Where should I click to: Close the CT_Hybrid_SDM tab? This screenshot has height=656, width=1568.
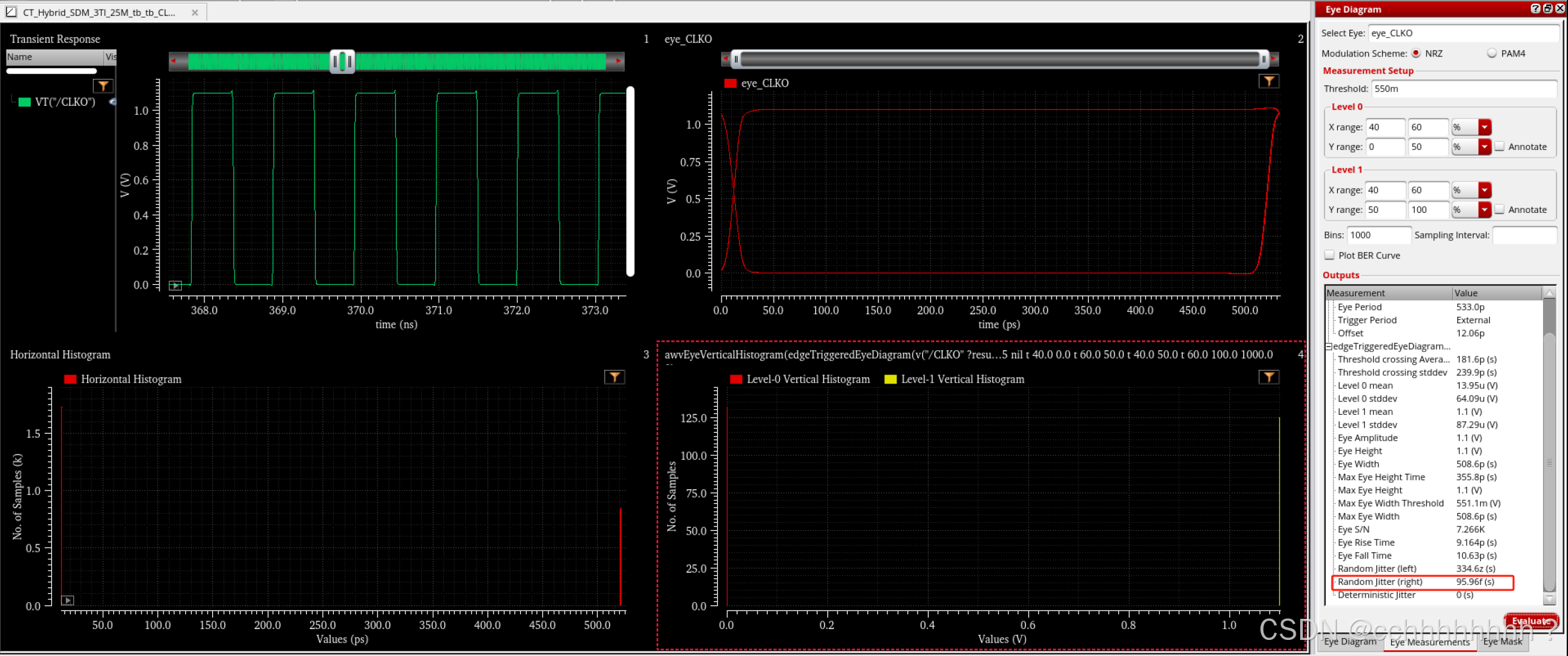coord(195,12)
